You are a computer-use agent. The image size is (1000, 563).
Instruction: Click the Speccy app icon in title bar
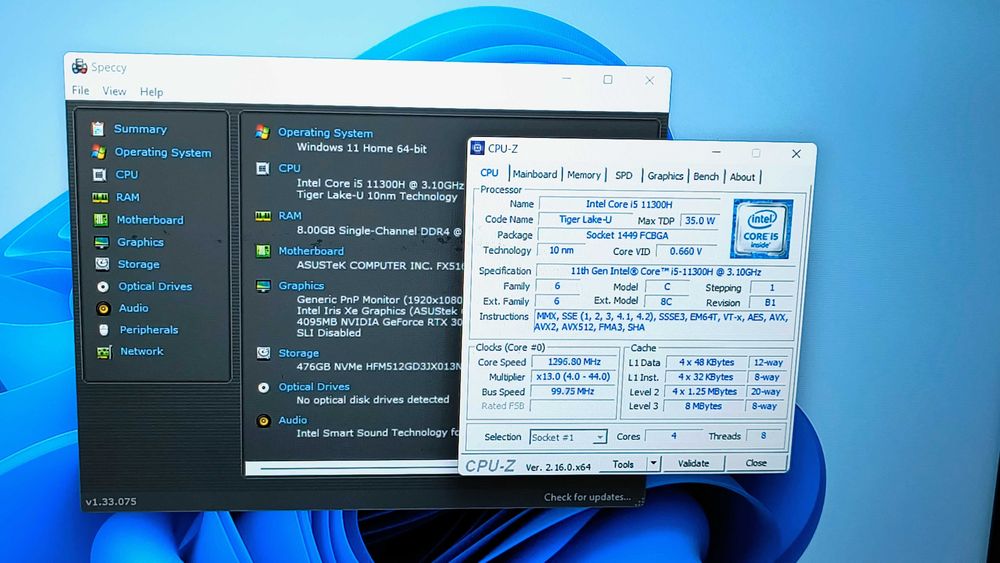point(80,66)
